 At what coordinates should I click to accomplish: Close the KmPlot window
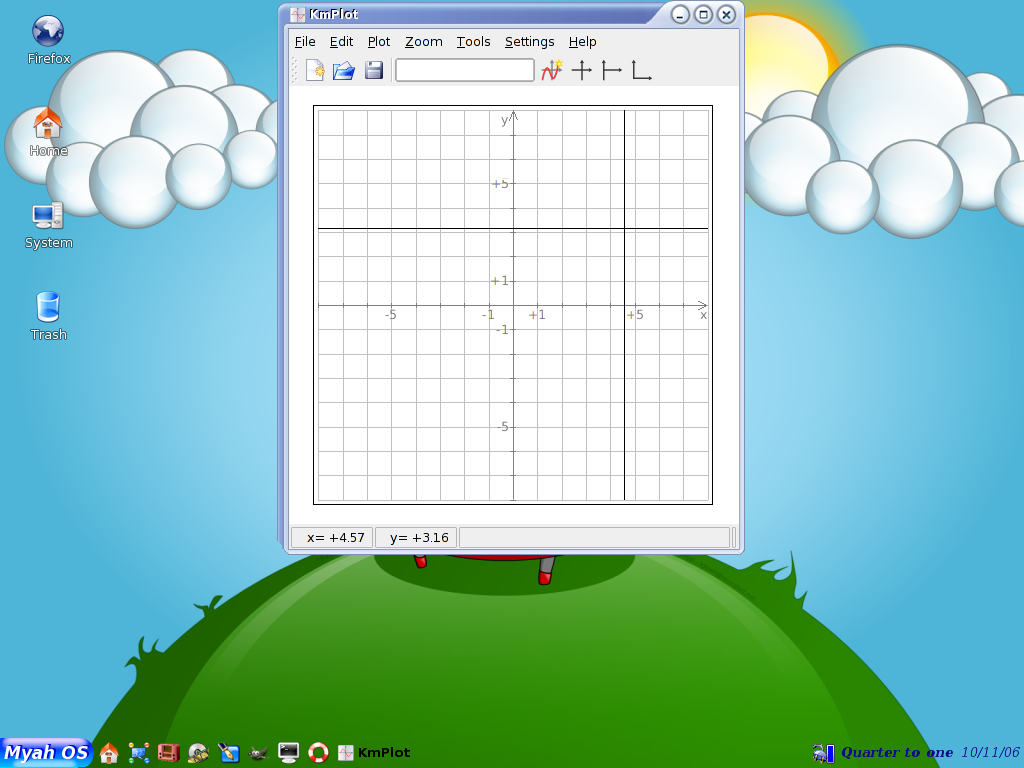(727, 14)
